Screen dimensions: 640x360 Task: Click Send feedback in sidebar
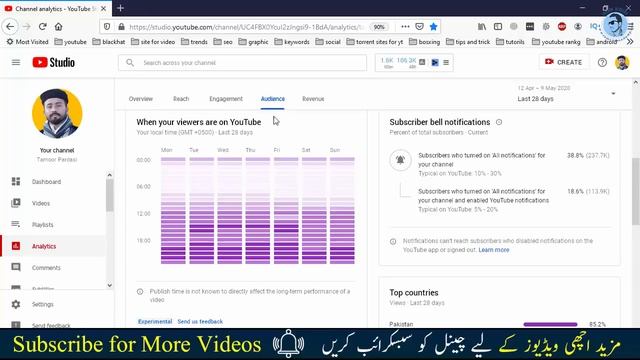[51, 325]
